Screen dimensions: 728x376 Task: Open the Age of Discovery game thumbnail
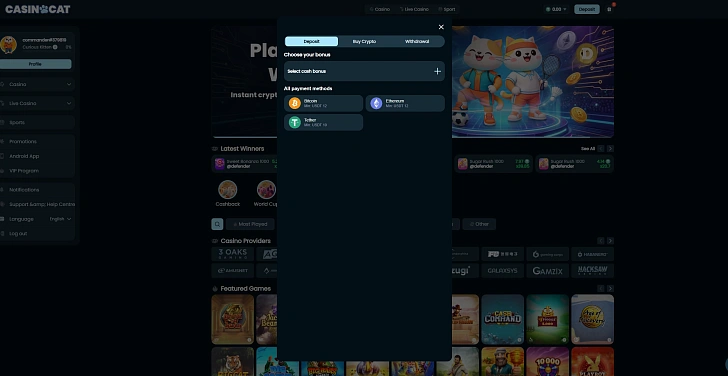pos(592,319)
